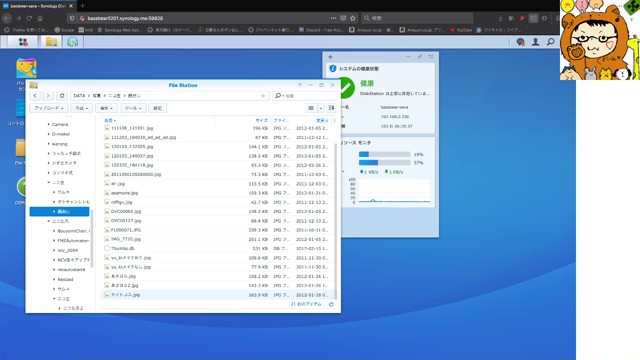Toggle the pin on the widget panel
Screen dimensions: 640x360
point(420,57)
